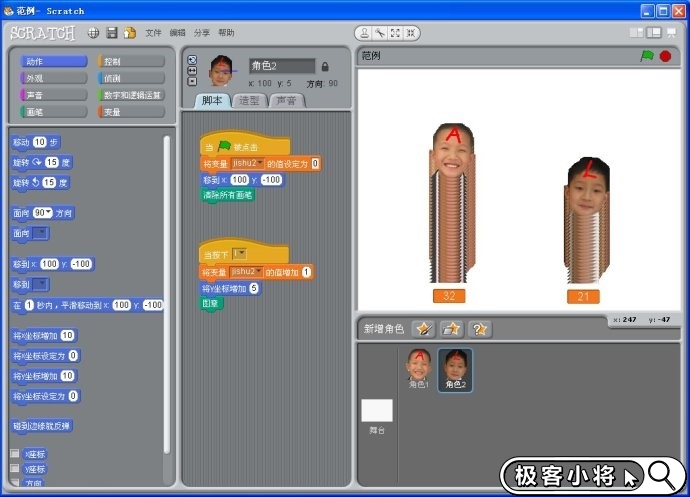Click the save project disk icon
This screenshot has width=690, height=497.
coord(111,33)
